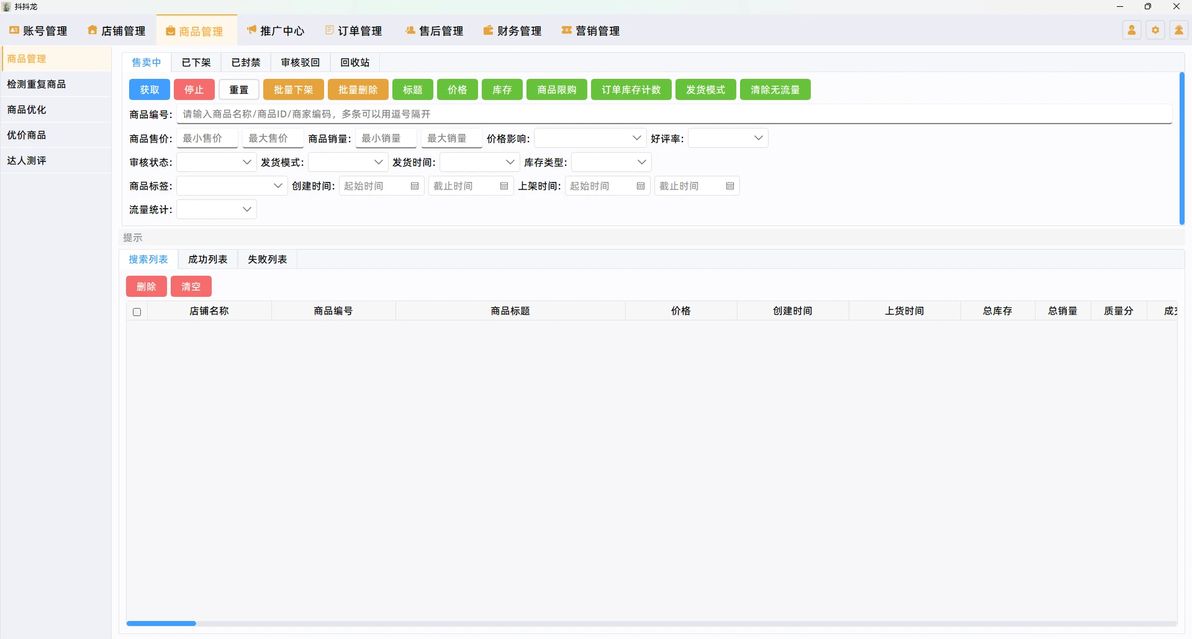Open the 回收站 tab
This screenshot has width=1192, height=639.
tap(355, 62)
